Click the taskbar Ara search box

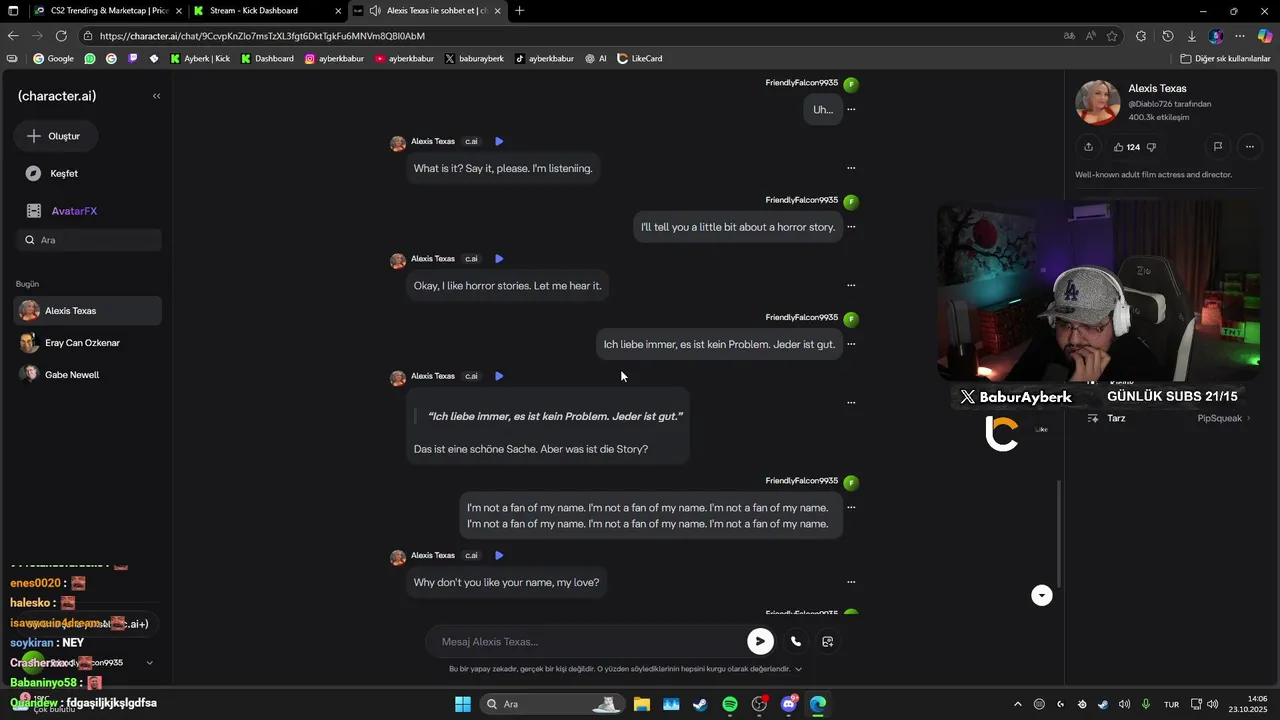(x=553, y=704)
